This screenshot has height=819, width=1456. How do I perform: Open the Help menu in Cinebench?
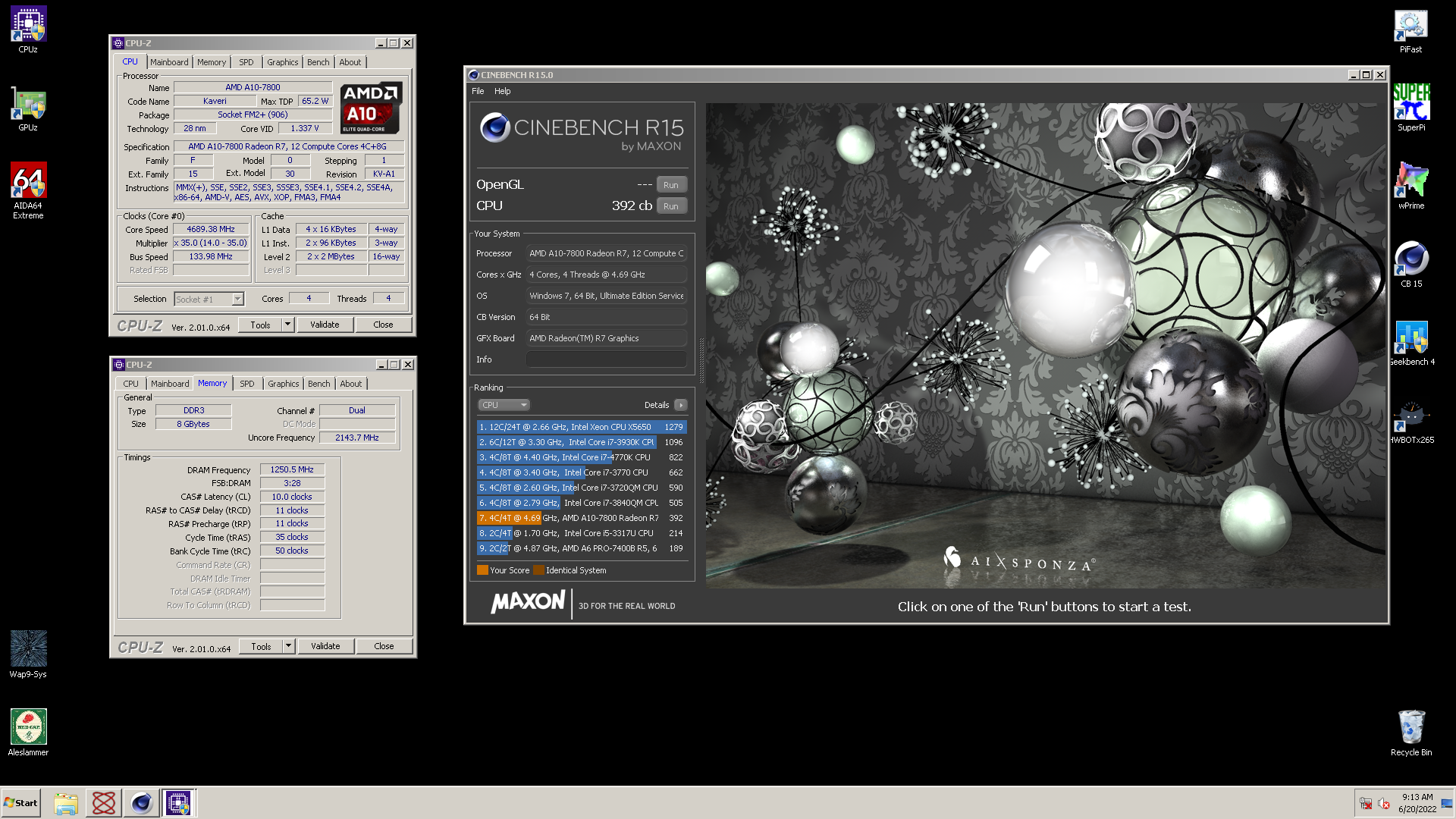[x=503, y=91]
